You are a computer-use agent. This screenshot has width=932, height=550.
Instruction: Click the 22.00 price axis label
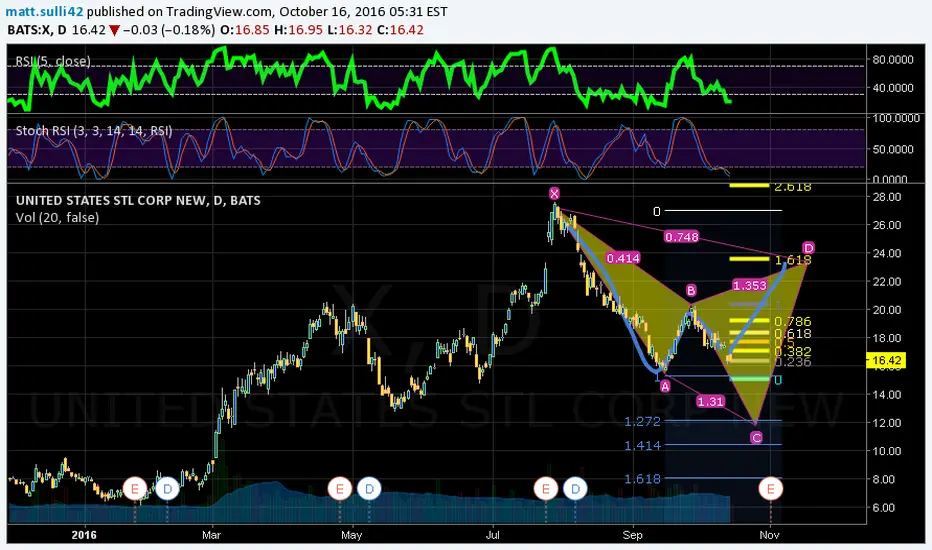(887, 281)
